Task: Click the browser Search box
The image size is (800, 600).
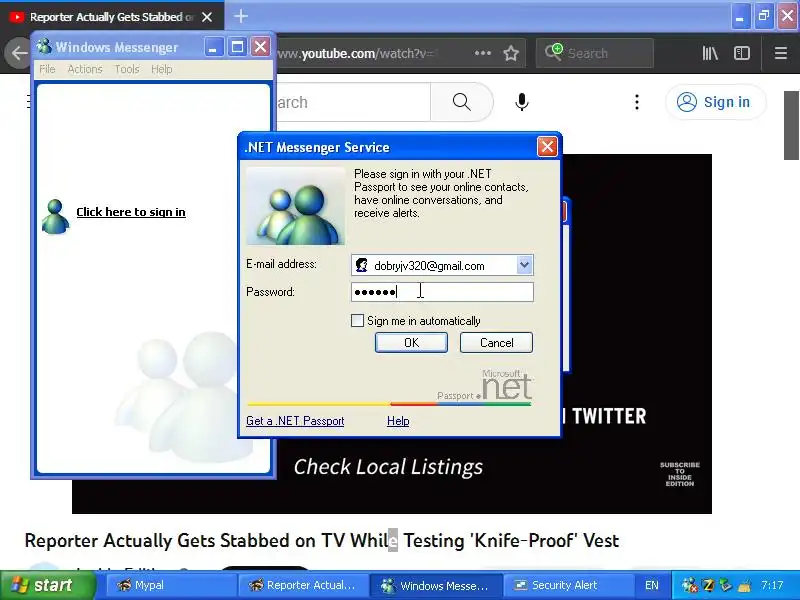Action: tap(595, 53)
